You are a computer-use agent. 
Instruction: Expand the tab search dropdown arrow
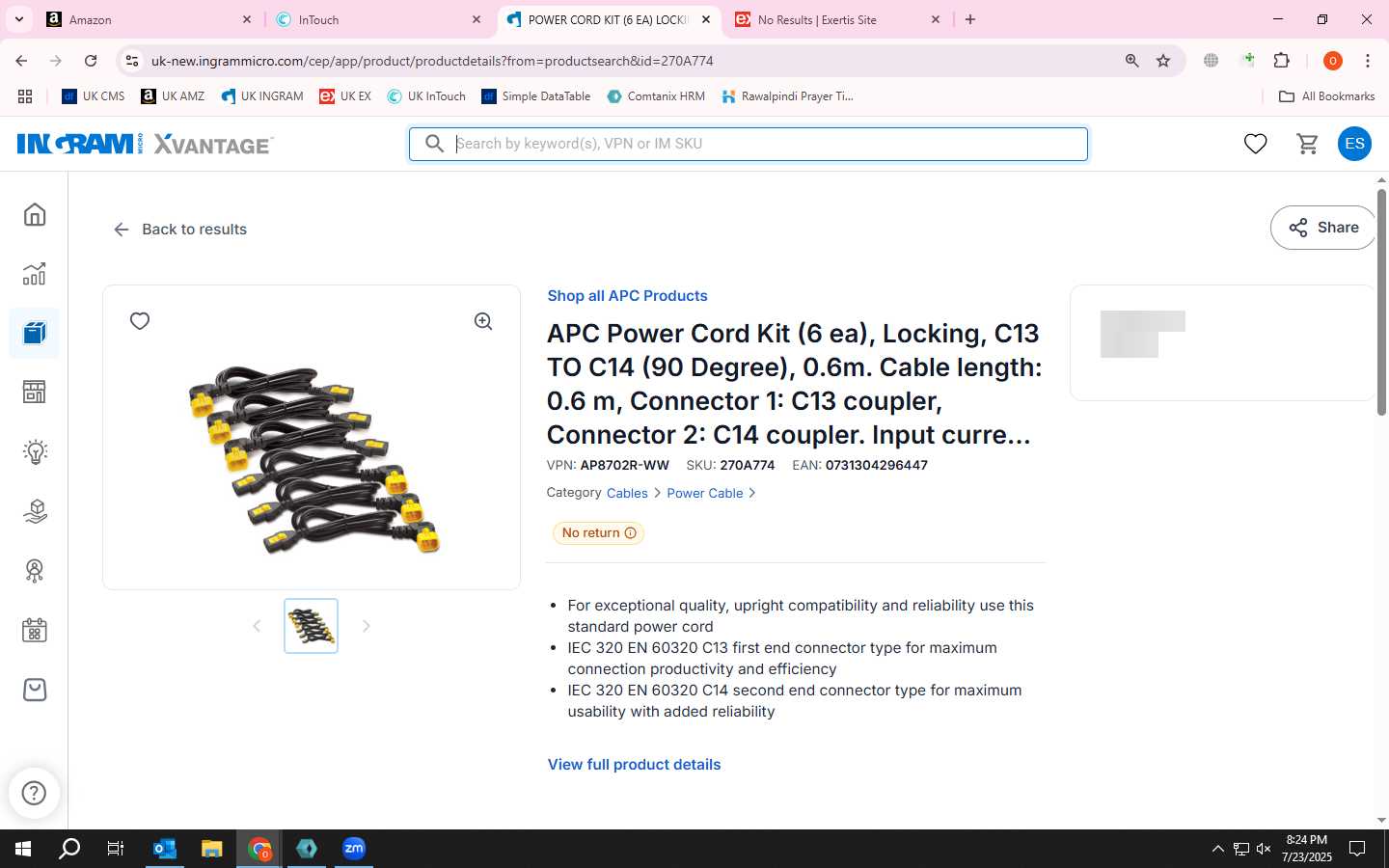point(18,19)
